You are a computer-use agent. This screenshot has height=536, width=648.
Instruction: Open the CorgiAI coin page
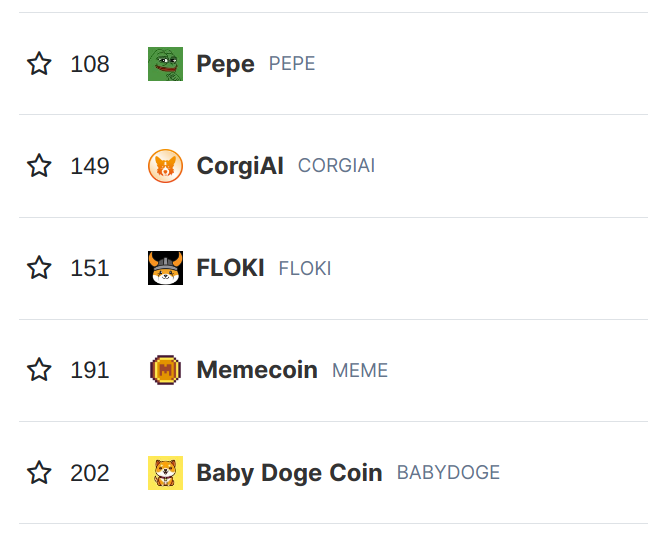pos(240,166)
